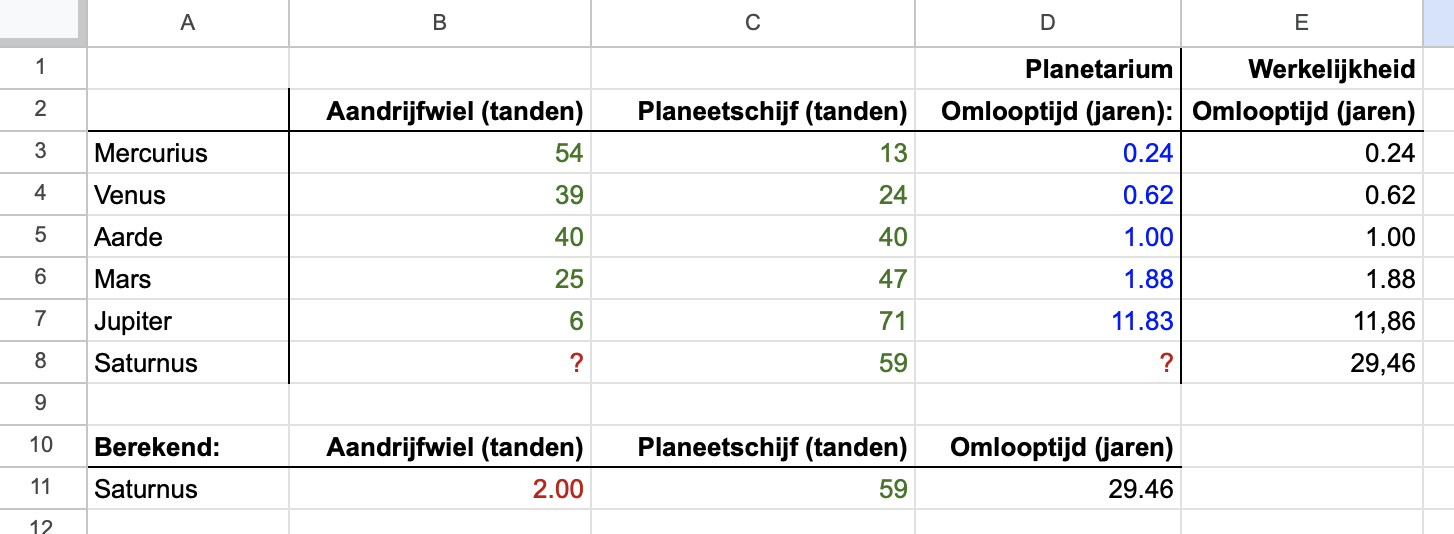Click the blue 11.83 cell
This screenshot has width=1454, height=534.
click(1048, 321)
